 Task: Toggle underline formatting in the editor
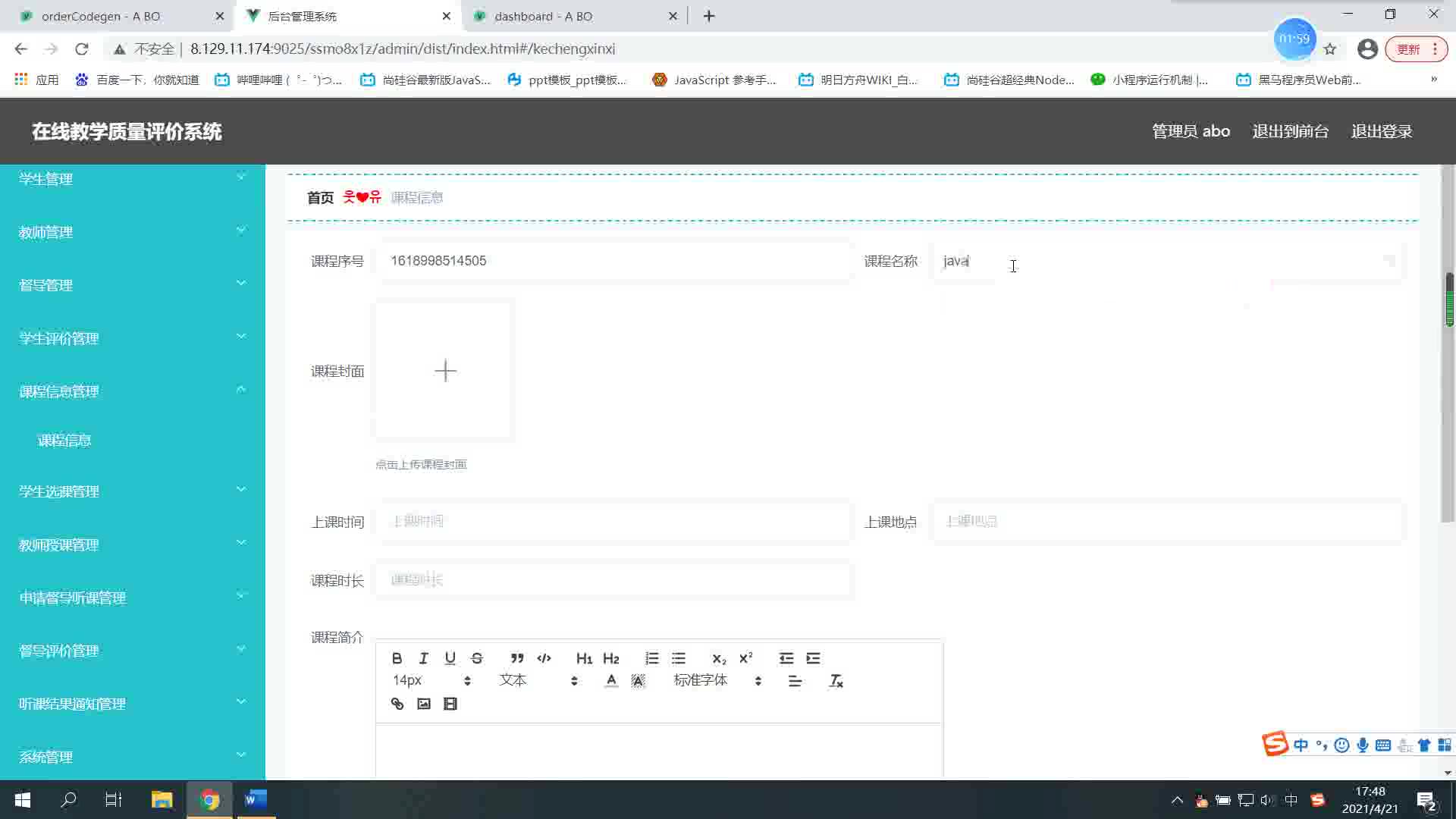tap(450, 658)
